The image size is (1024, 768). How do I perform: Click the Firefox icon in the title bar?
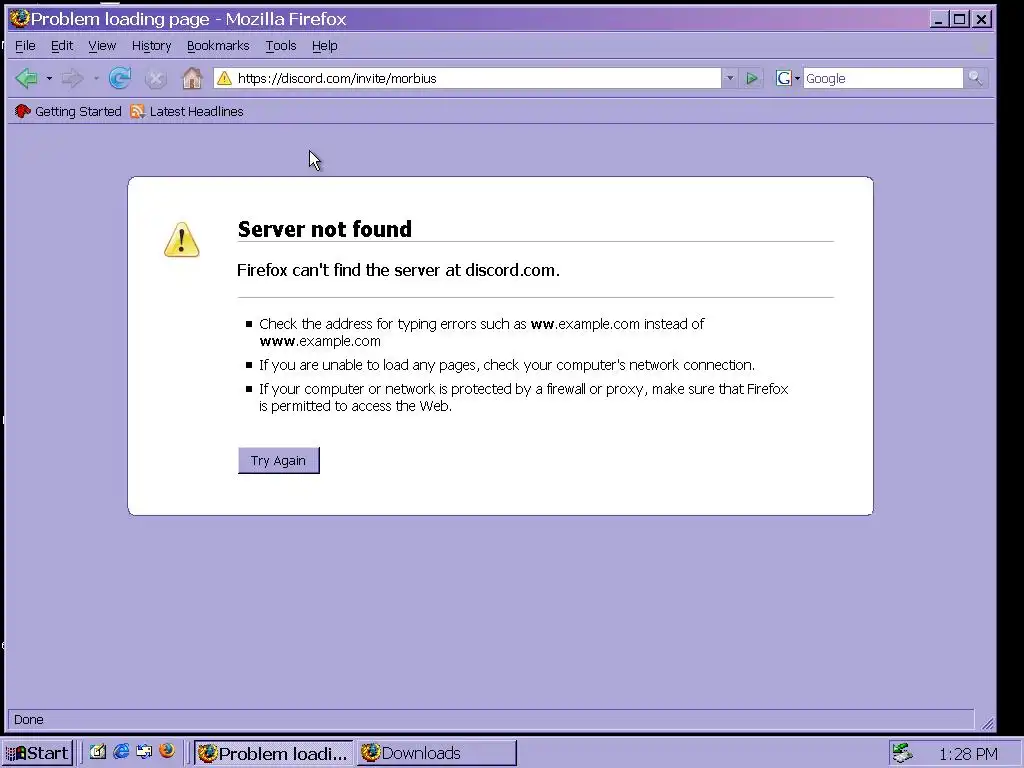click(20, 19)
